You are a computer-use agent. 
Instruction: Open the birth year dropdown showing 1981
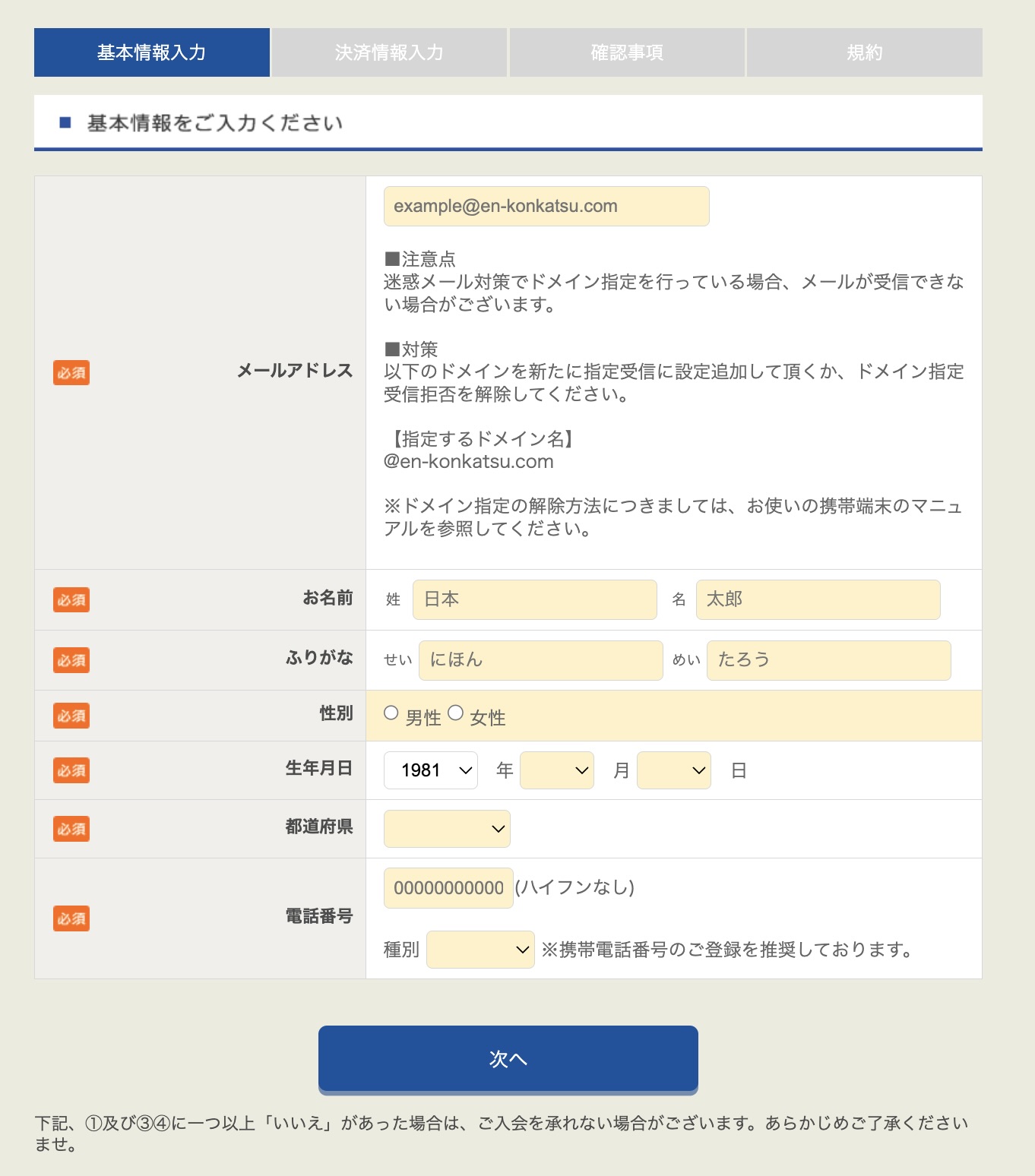(x=431, y=770)
